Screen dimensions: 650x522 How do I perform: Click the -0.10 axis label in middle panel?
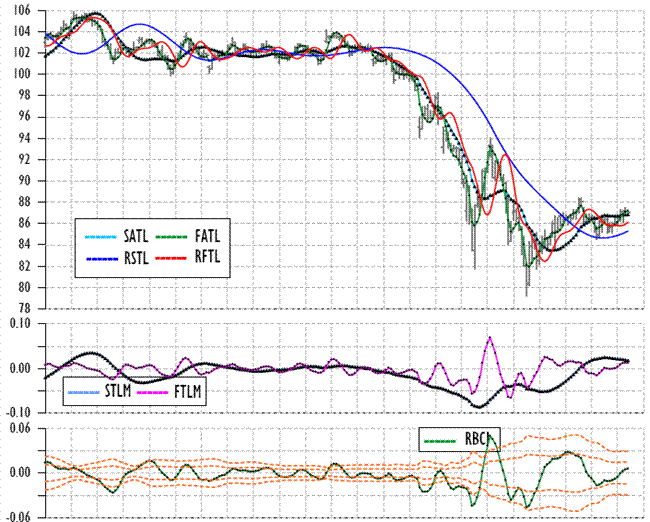coord(18,413)
